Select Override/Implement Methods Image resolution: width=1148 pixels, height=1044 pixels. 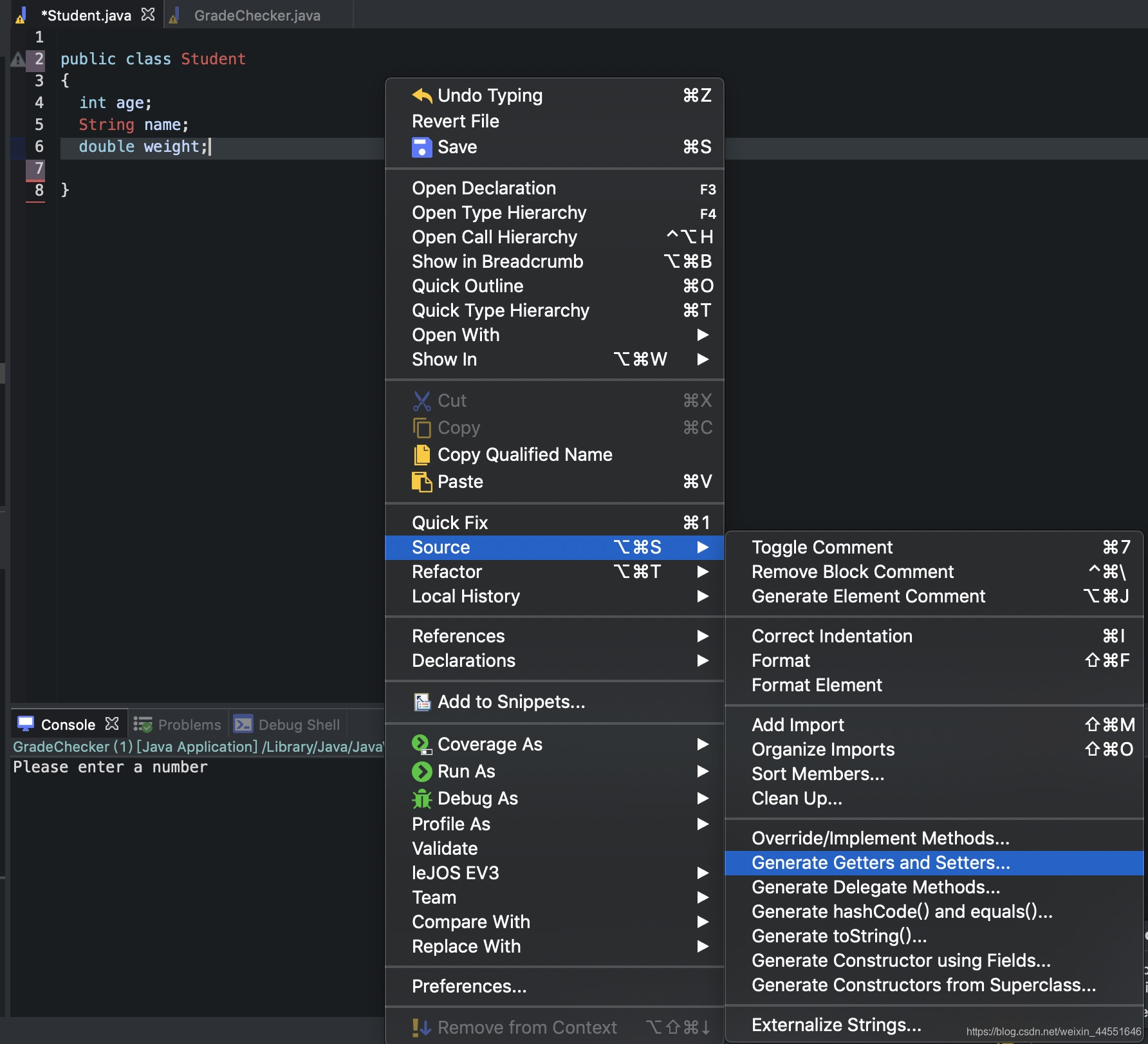[934, 839]
